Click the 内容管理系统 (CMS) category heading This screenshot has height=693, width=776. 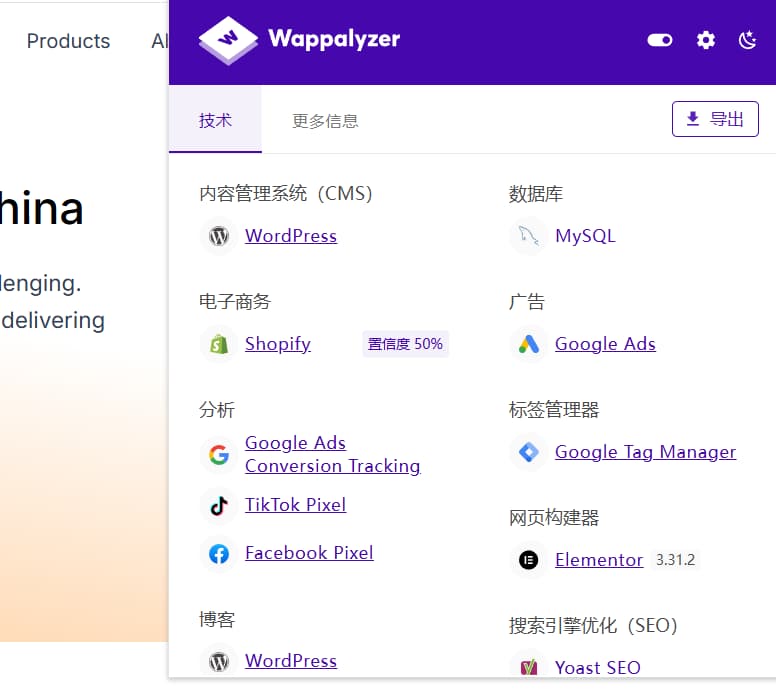(x=286, y=194)
